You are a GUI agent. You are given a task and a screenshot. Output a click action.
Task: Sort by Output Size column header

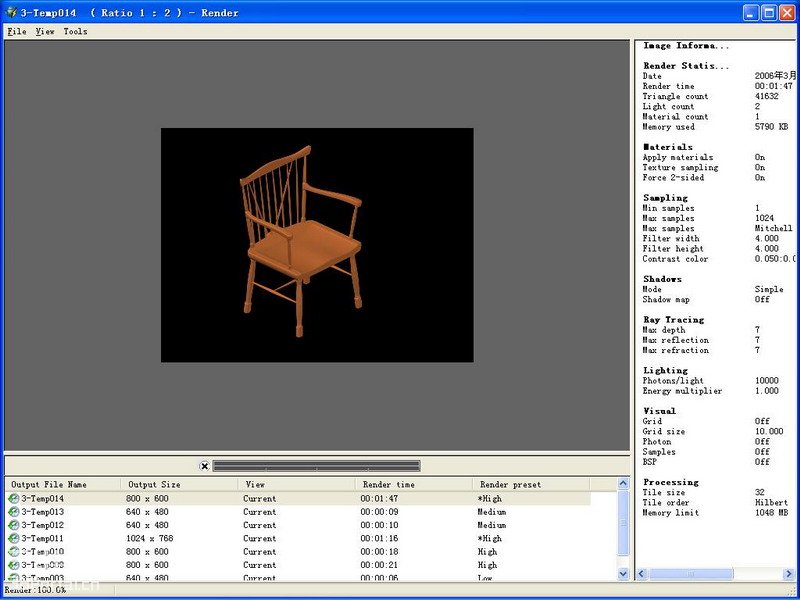click(180, 485)
